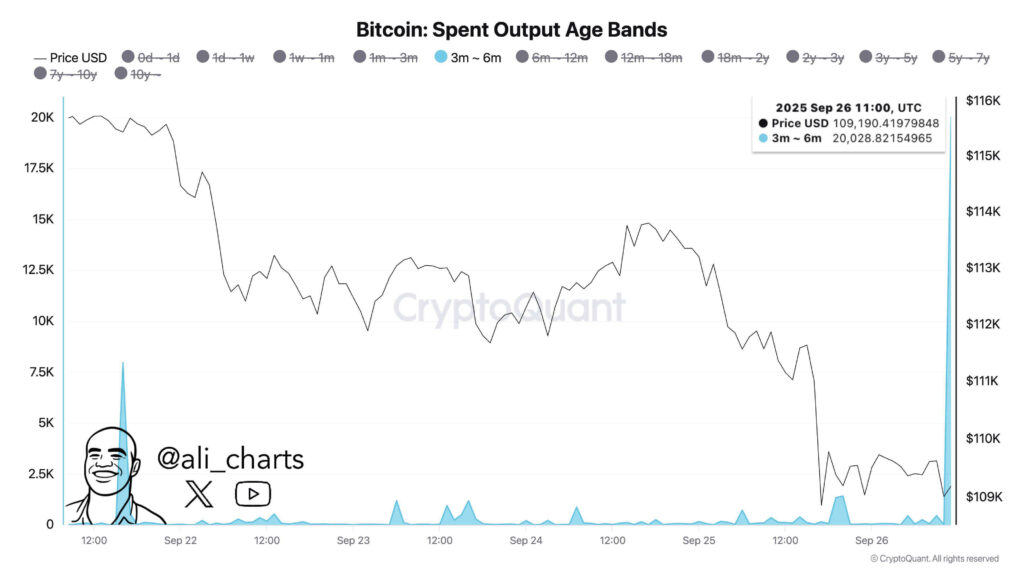Click the 3m ~ 6m tooltip color marker
1024x576 pixels.
(x=763, y=138)
